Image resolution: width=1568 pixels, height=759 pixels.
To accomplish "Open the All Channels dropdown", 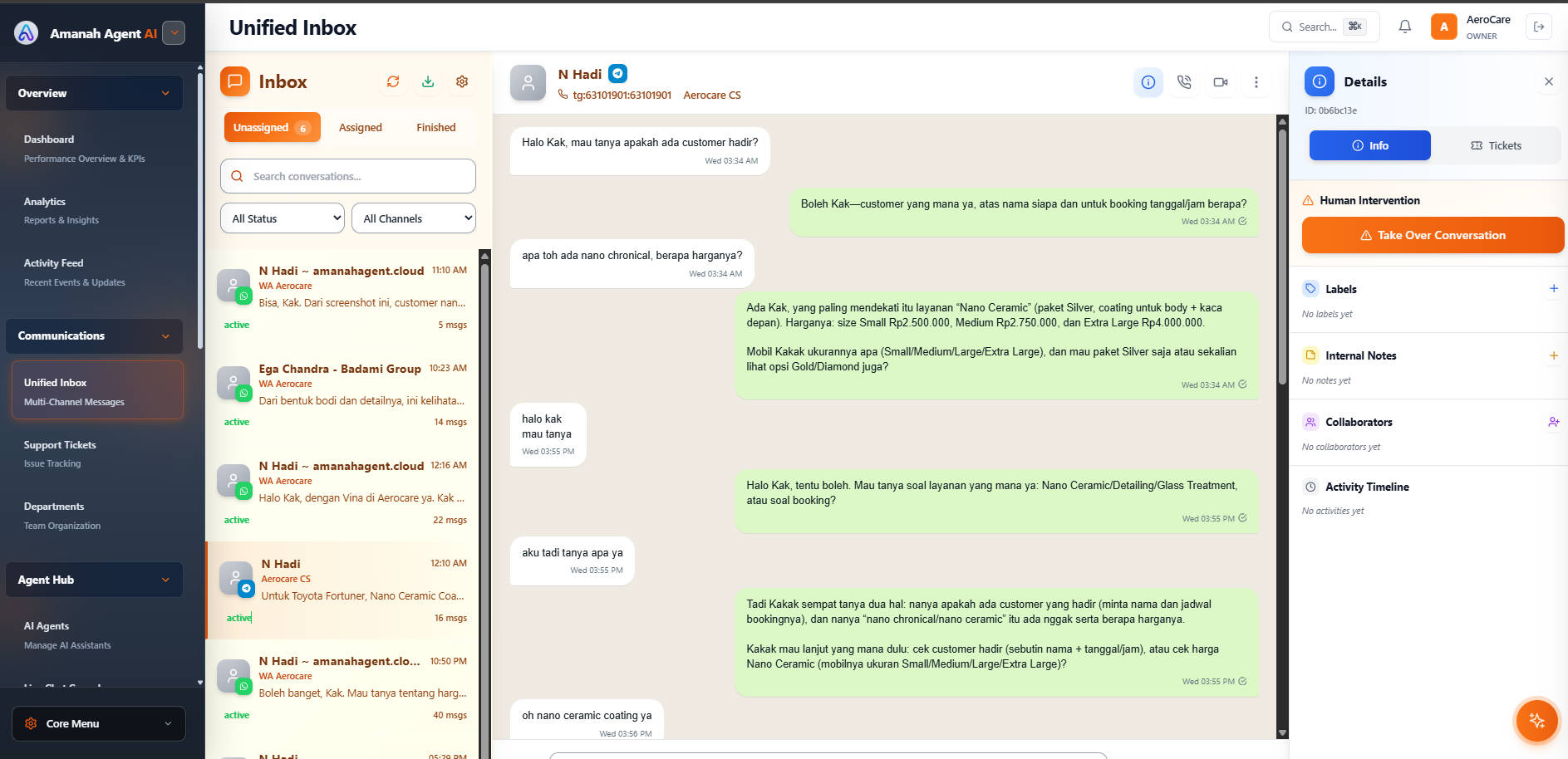I will [x=413, y=218].
